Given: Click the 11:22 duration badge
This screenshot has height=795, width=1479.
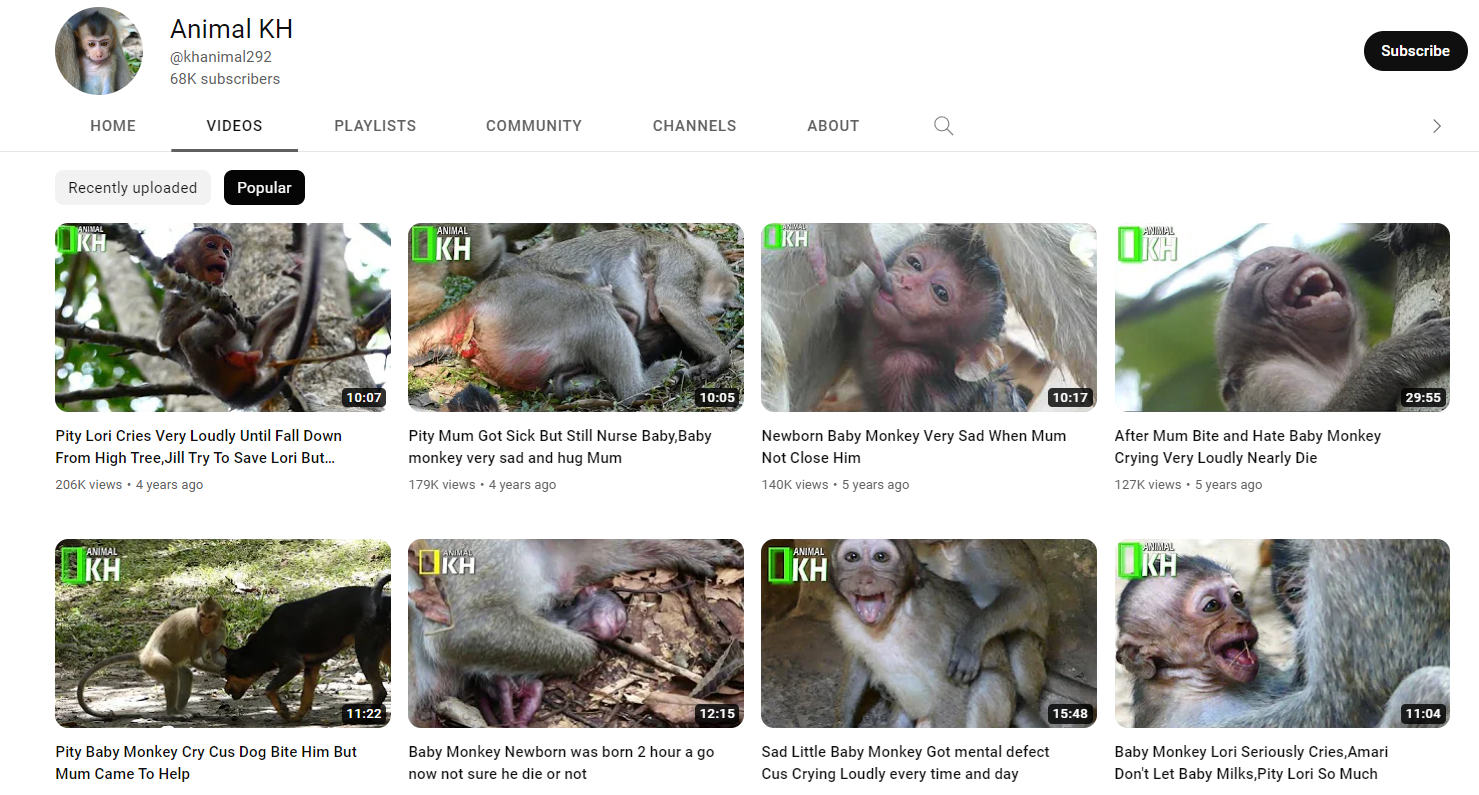Looking at the screenshot, I should click(x=364, y=714).
